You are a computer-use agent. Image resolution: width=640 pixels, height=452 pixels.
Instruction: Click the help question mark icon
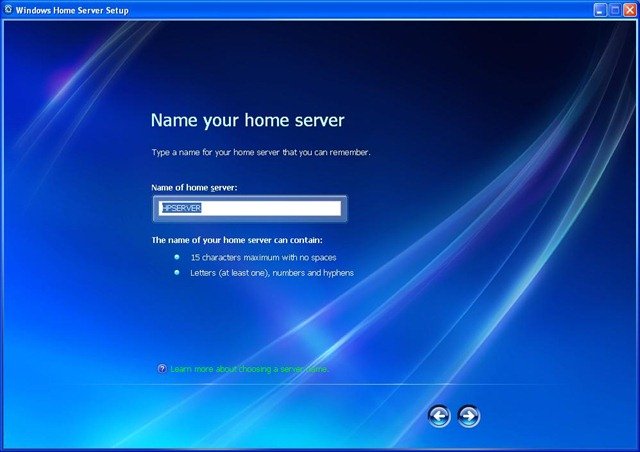point(162,369)
